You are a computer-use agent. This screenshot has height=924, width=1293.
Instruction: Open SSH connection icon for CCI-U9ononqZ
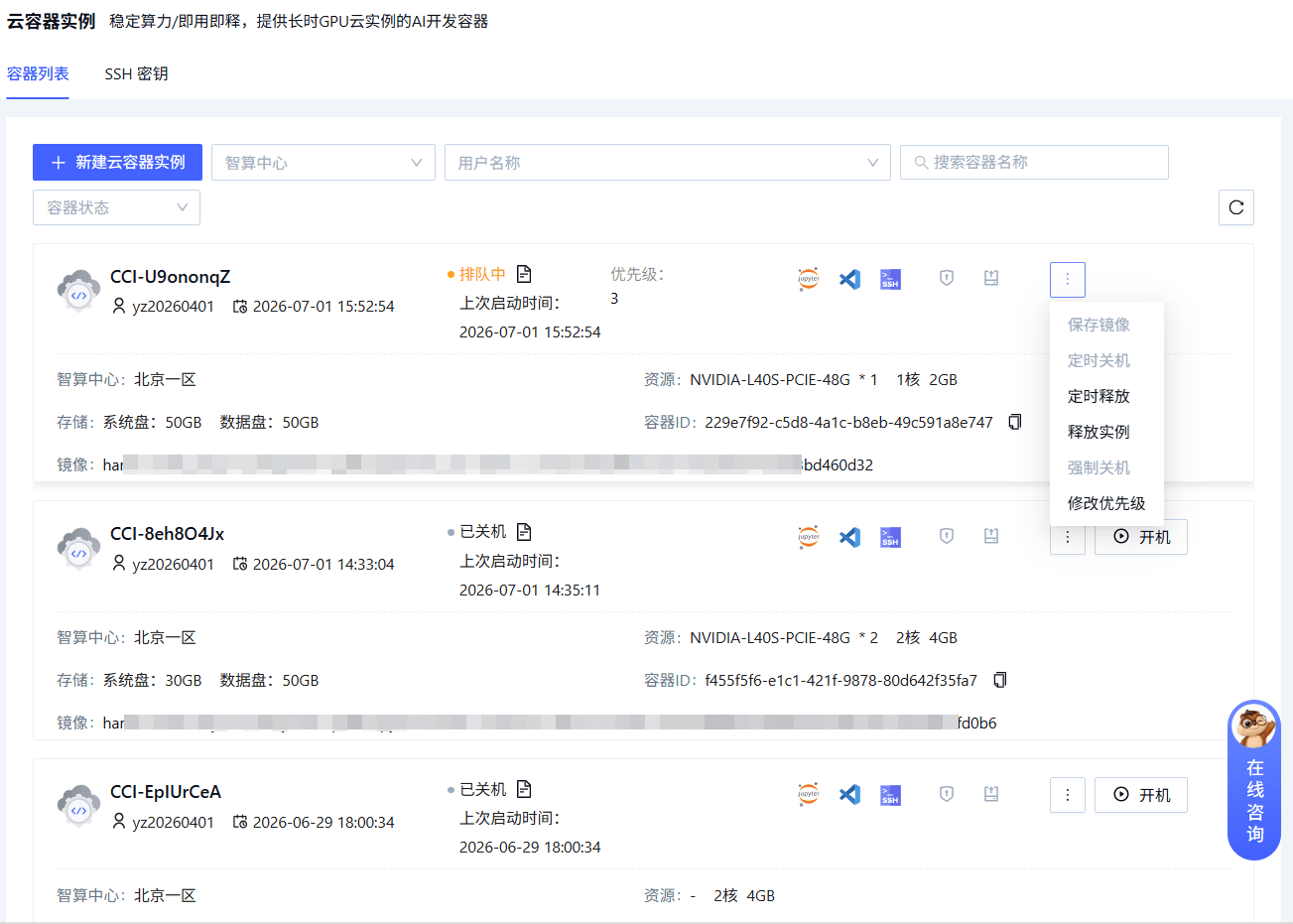point(890,279)
